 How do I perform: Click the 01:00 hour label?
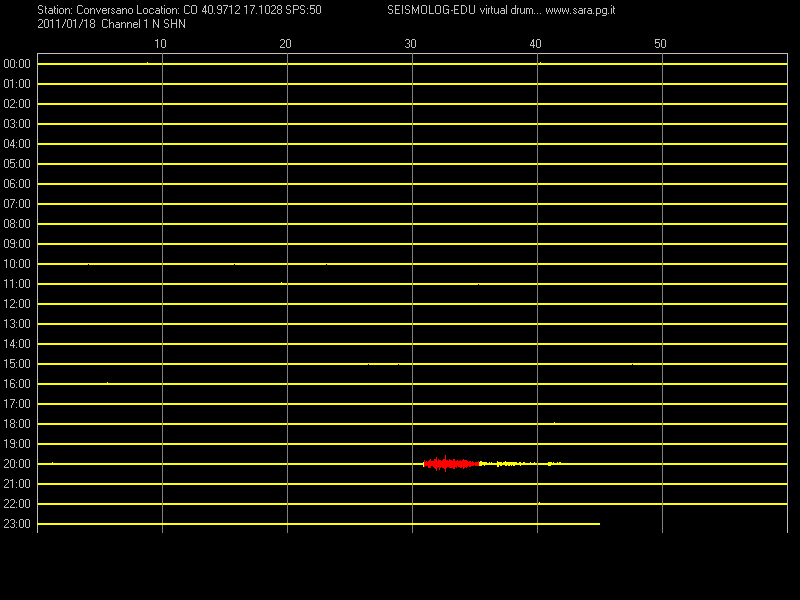coord(17,84)
